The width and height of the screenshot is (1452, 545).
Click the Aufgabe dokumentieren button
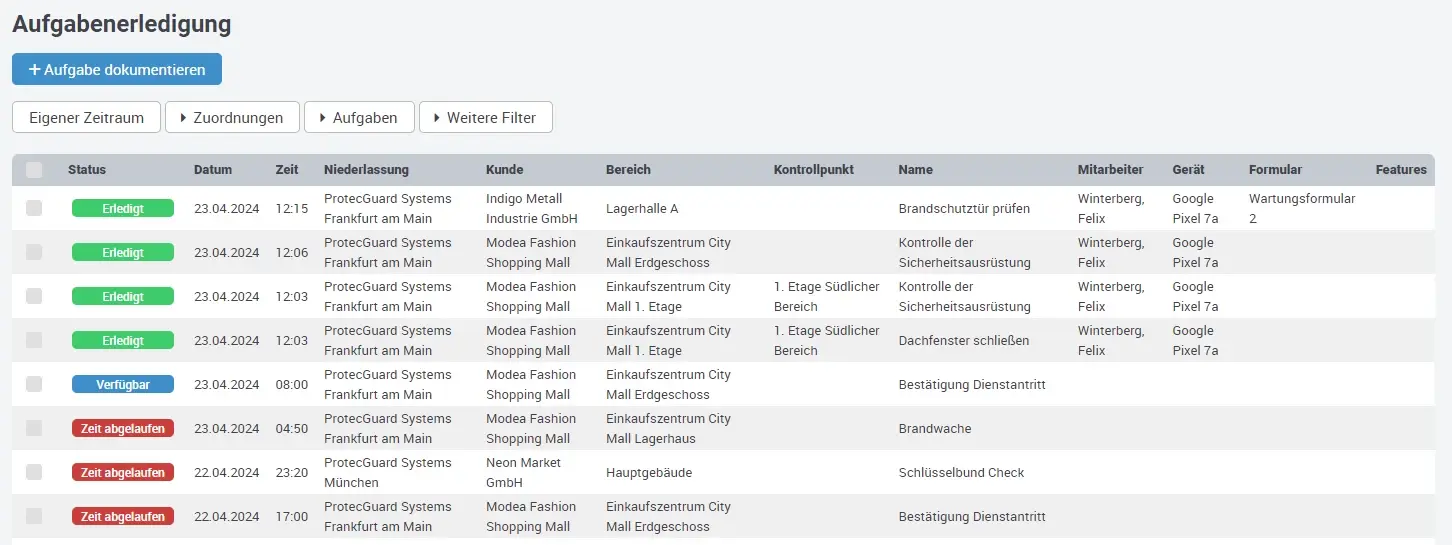pyautogui.click(x=117, y=70)
